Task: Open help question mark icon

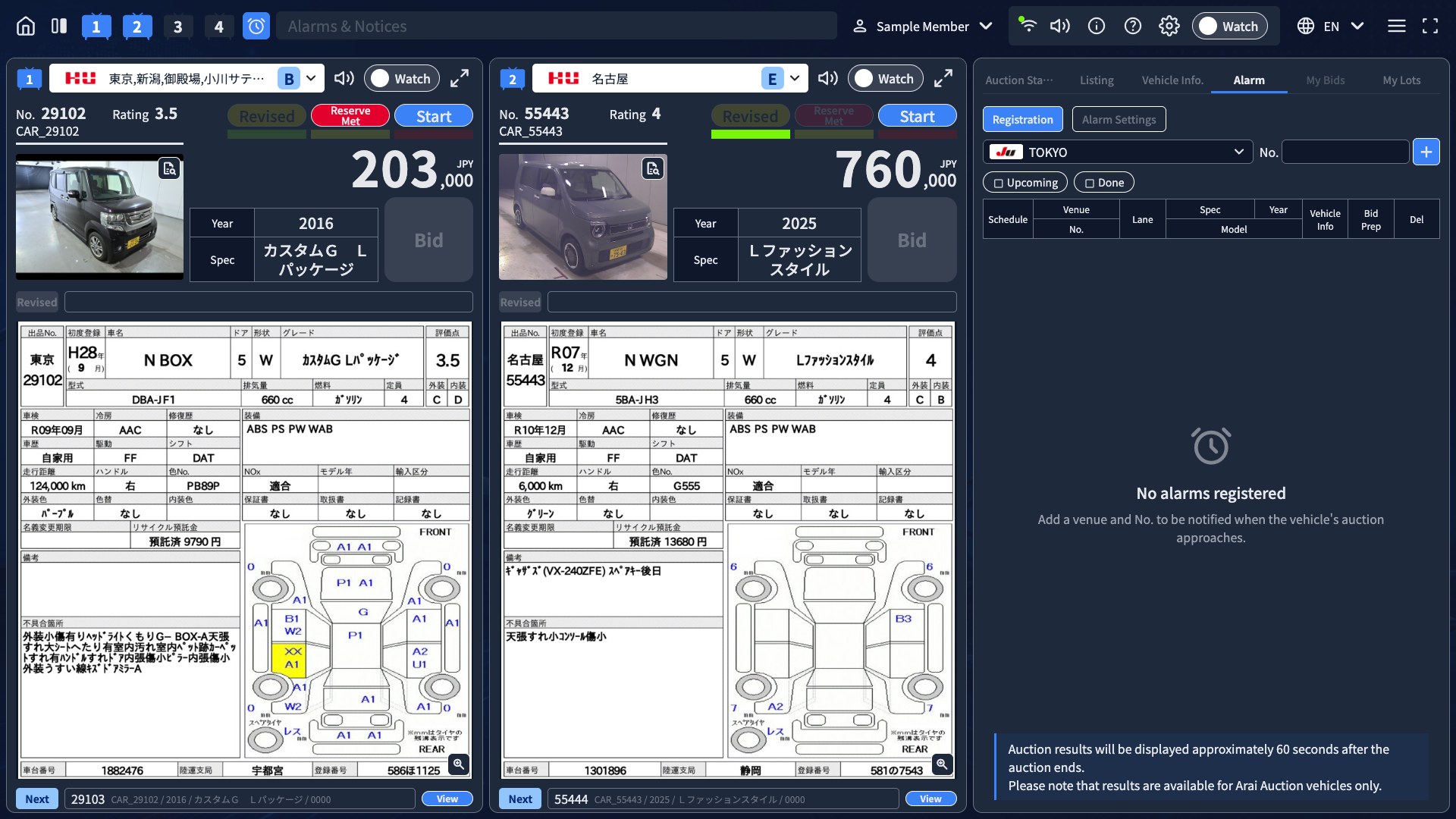Action: click(x=1133, y=26)
